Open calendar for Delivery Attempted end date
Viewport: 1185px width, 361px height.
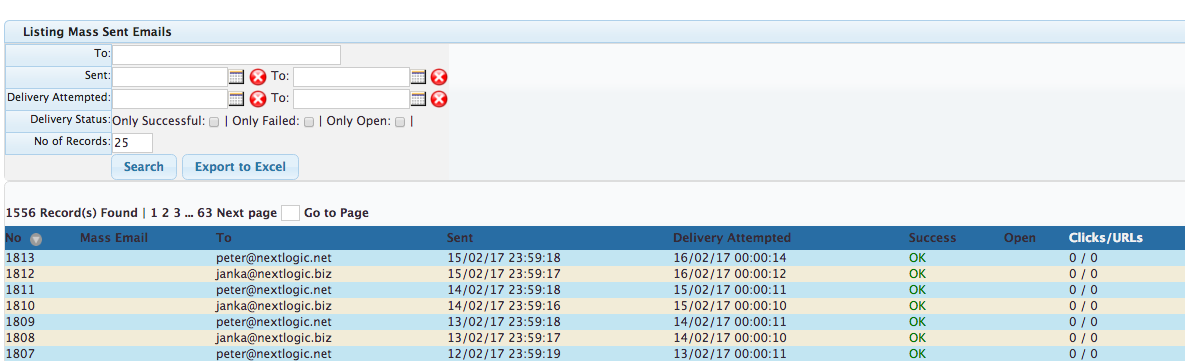419,98
